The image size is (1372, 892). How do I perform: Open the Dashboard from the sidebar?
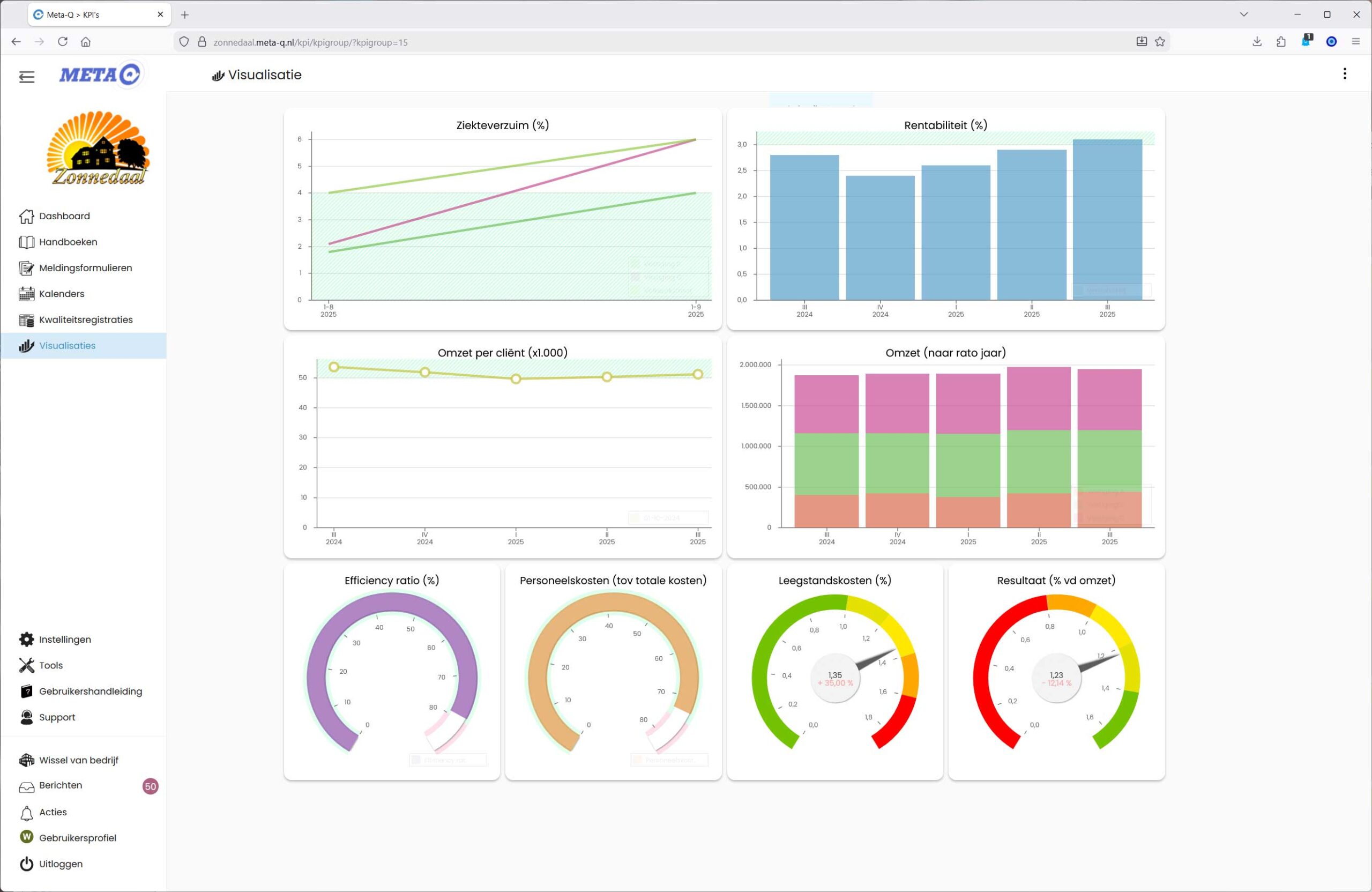[64, 216]
